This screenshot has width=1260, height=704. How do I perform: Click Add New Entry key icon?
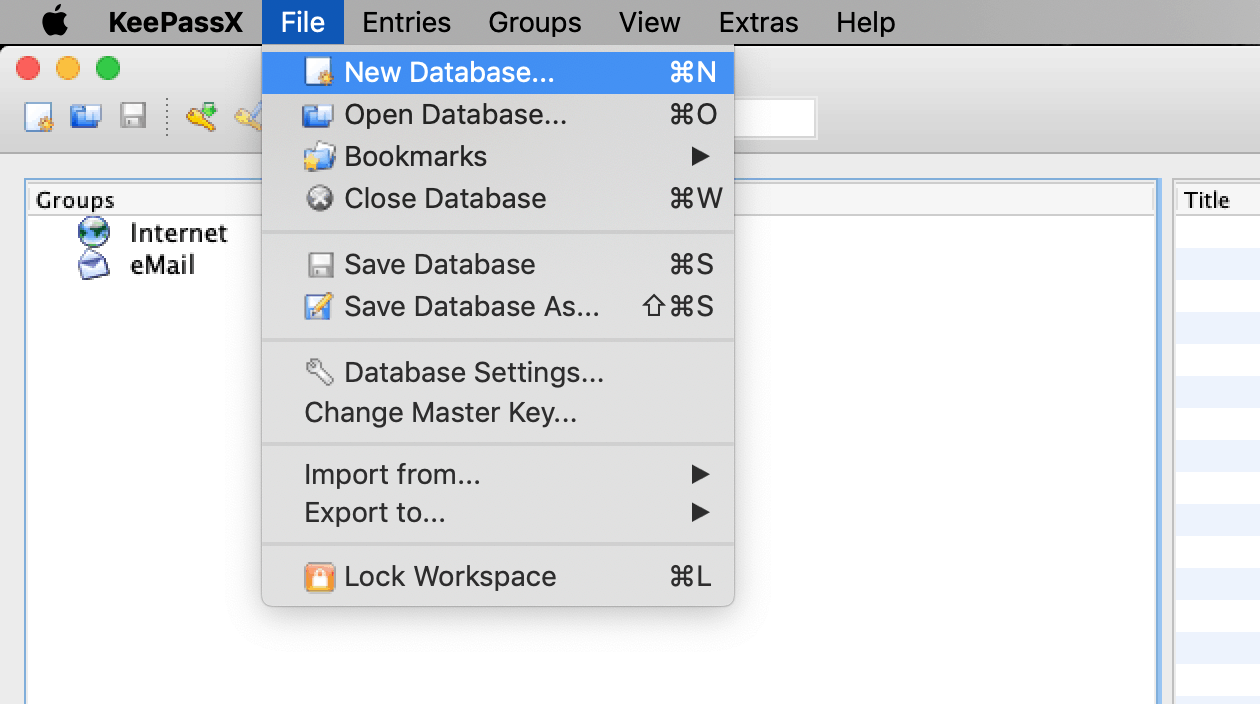tap(201, 116)
